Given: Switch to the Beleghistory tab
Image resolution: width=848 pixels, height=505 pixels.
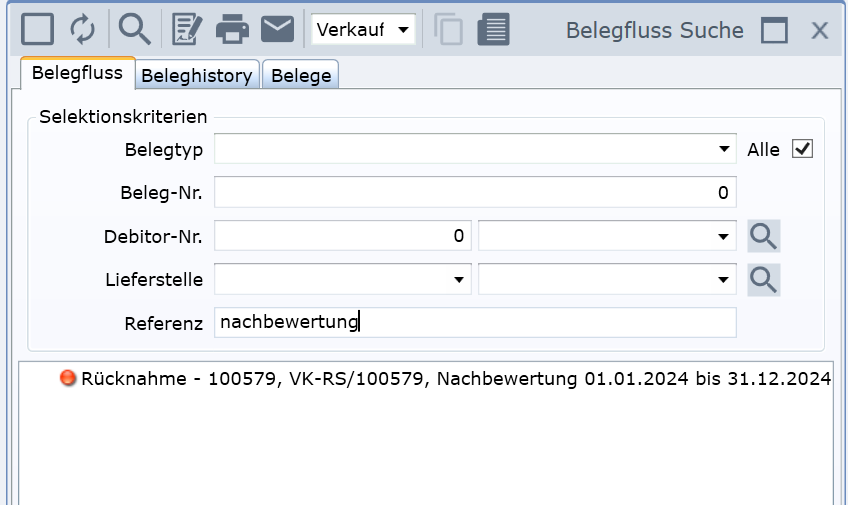Looking at the screenshot, I should tap(197, 76).
